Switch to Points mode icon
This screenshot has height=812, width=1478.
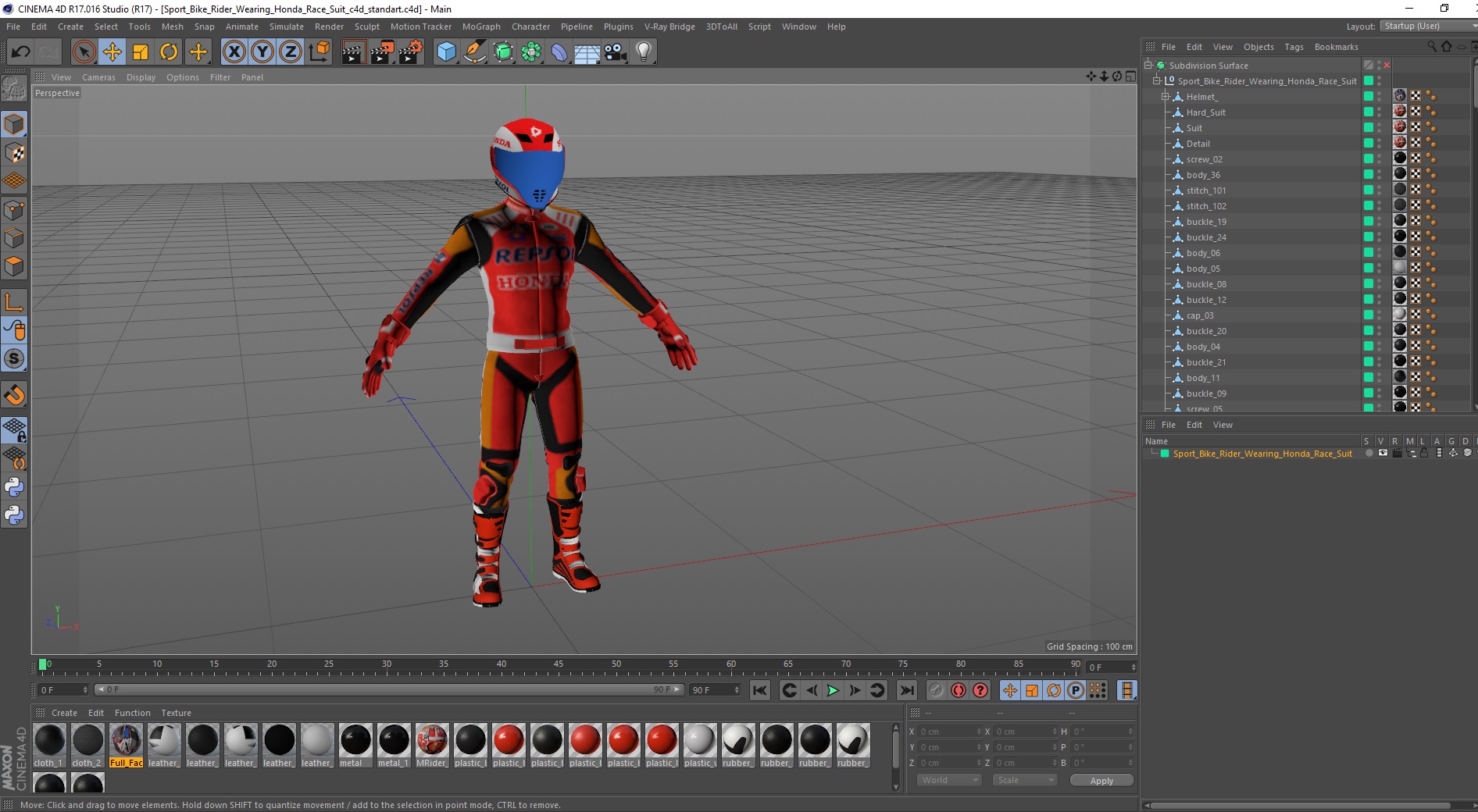click(14, 210)
